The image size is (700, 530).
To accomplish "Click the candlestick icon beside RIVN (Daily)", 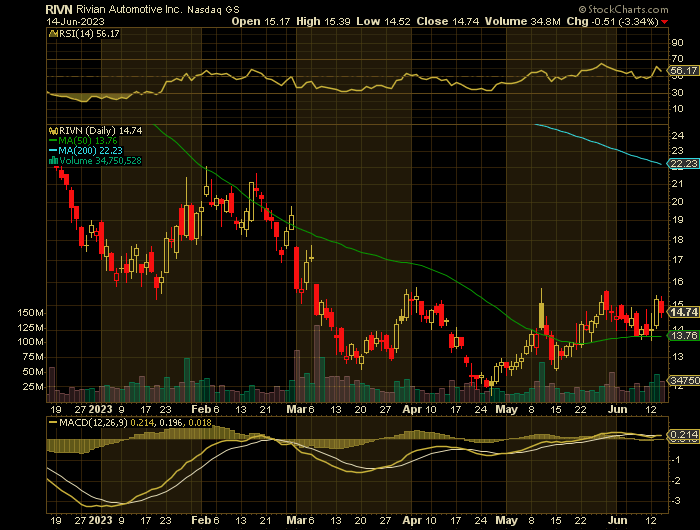I will [53, 131].
